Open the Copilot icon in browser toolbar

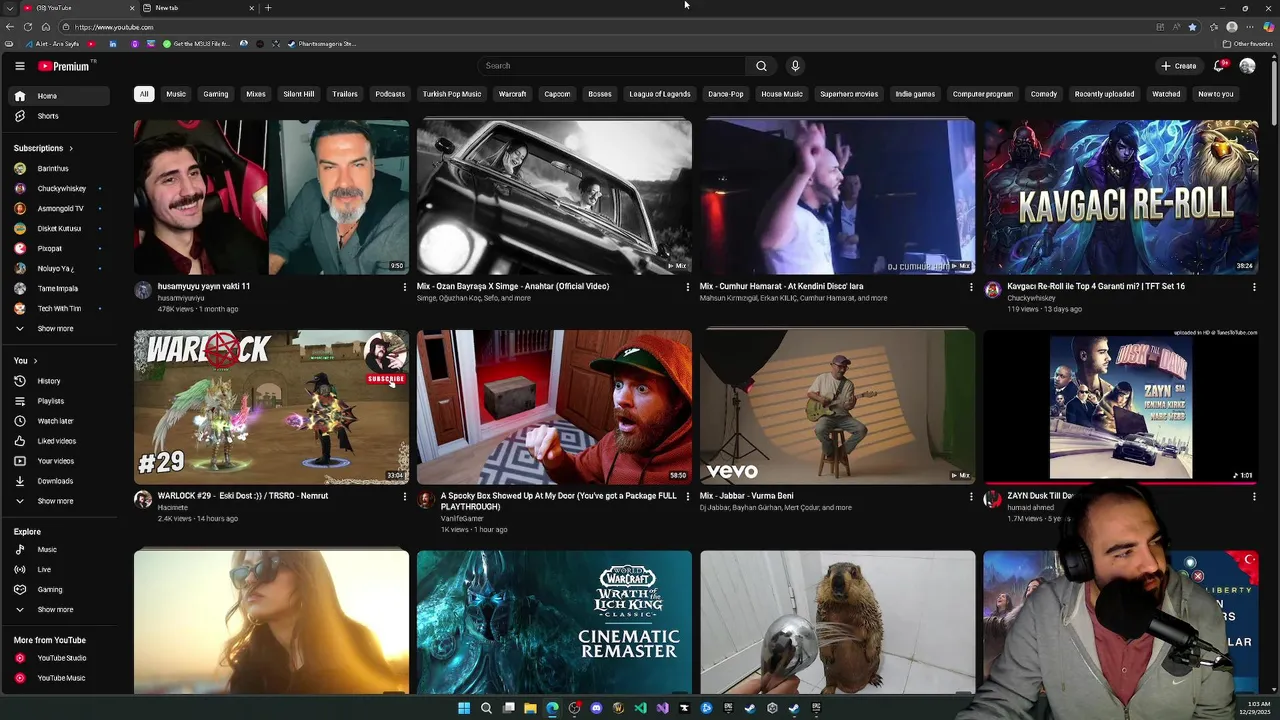pos(1268,27)
